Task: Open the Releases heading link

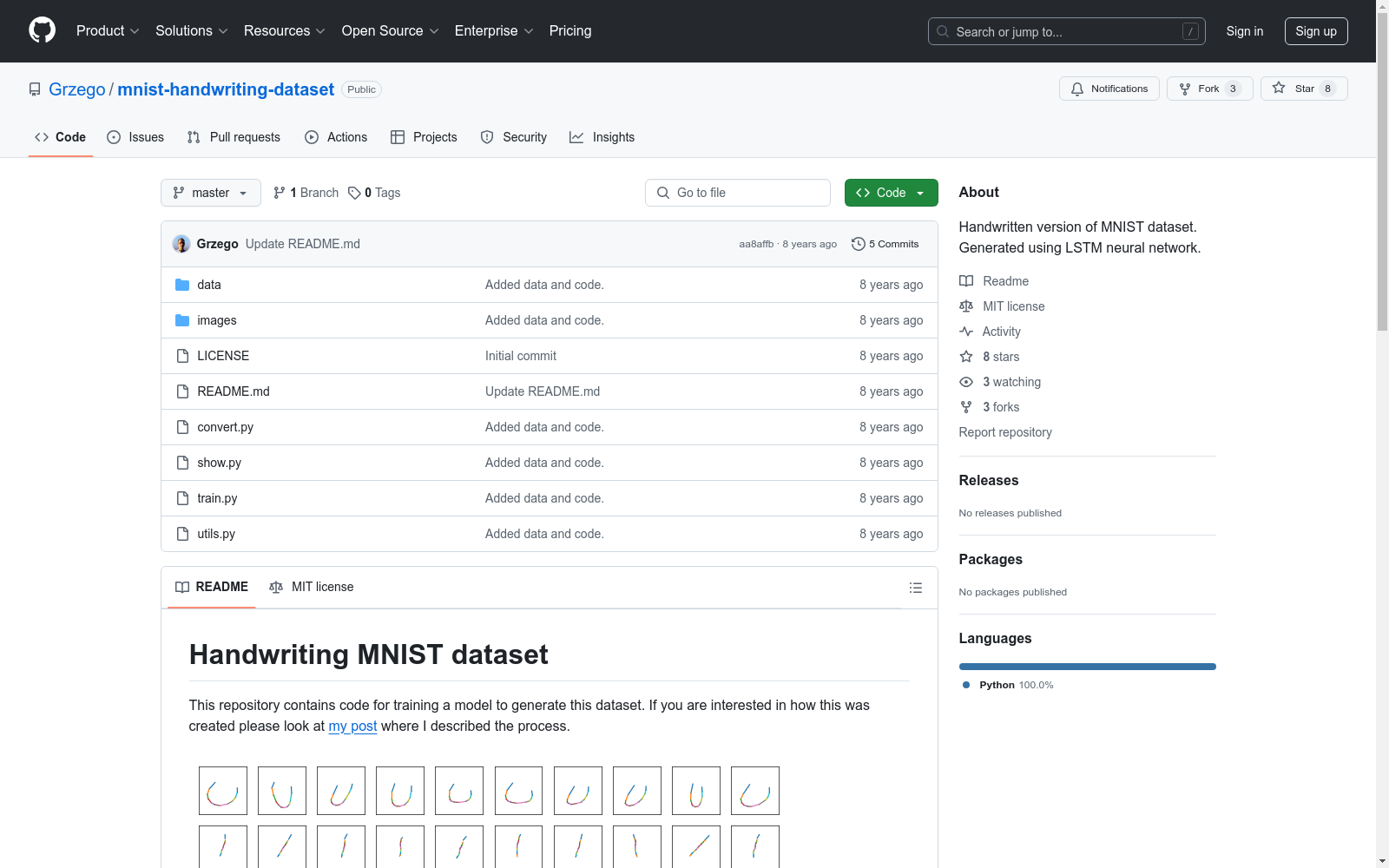Action: click(989, 481)
